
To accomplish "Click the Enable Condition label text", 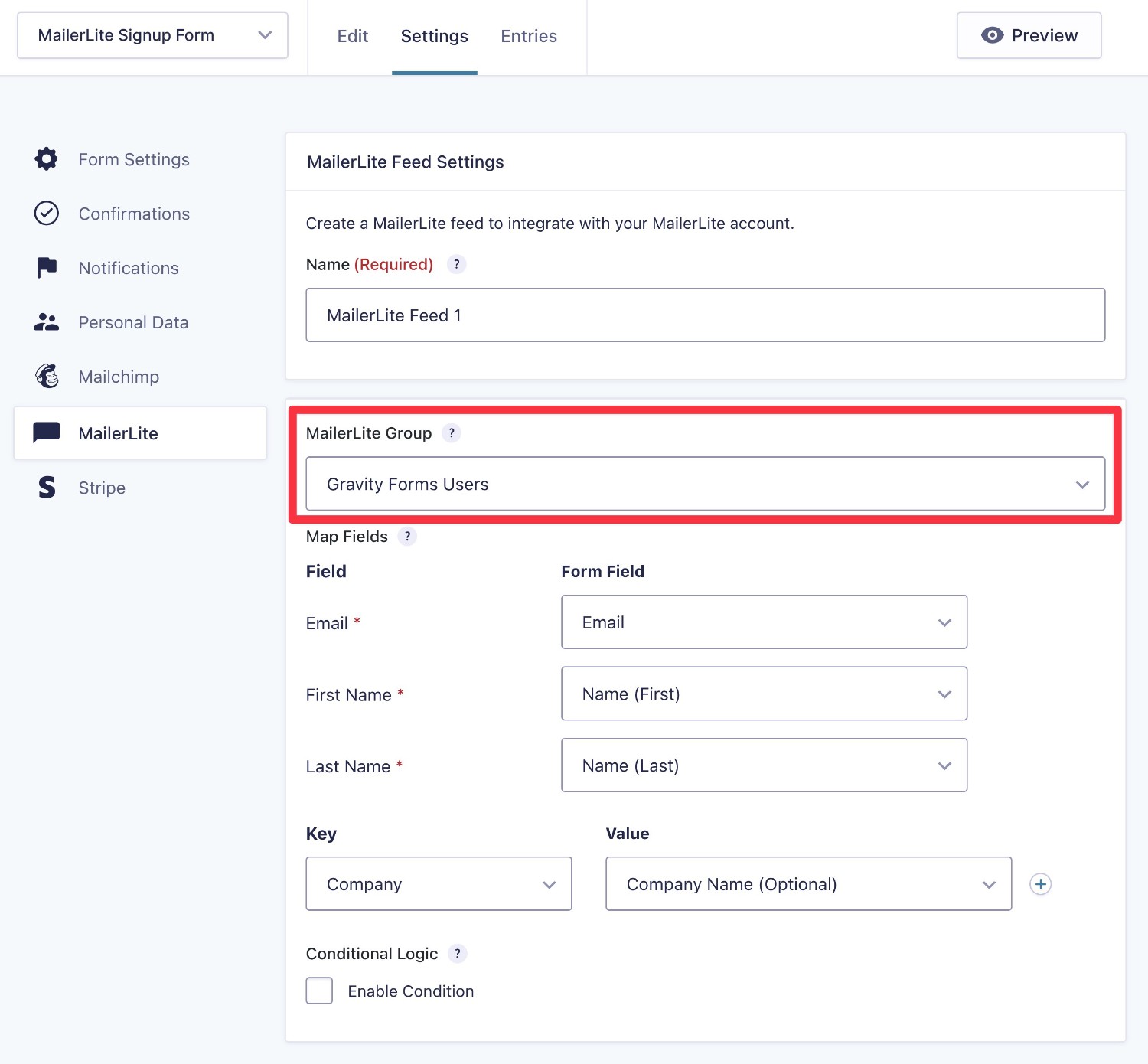I will tap(411, 991).
